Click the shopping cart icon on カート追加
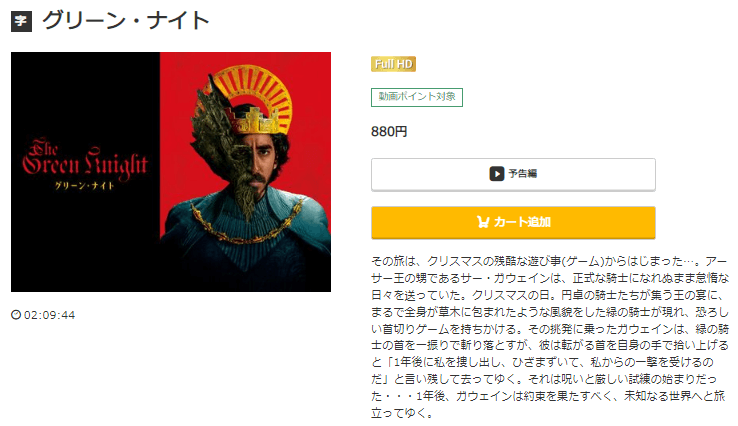 click(x=483, y=222)
